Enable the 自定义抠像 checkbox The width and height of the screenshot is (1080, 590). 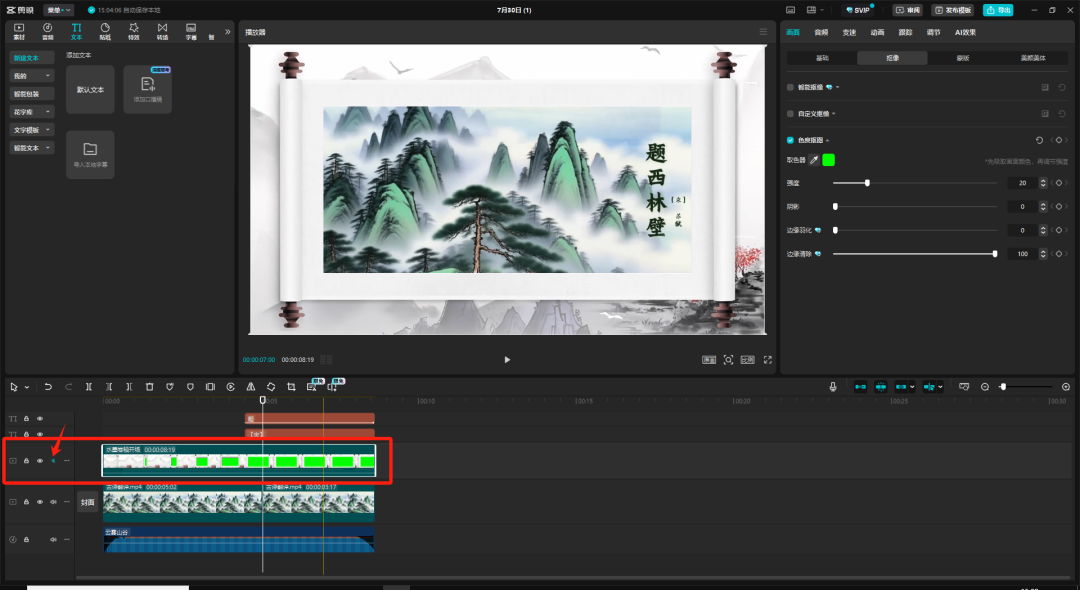coord(791,114)
